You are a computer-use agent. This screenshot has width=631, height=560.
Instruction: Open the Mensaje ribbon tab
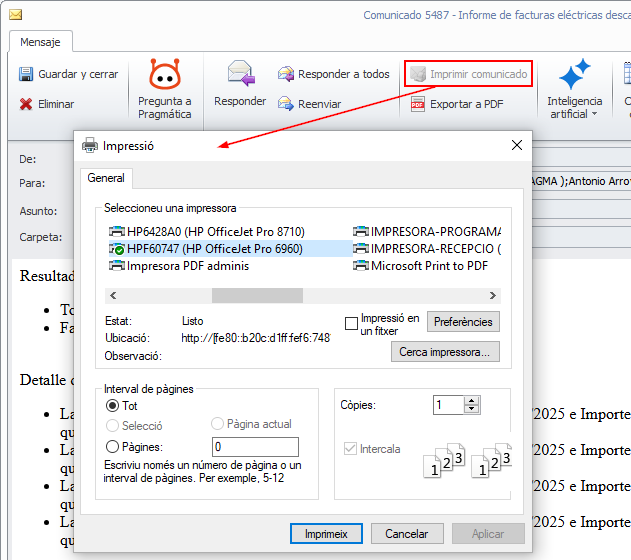point(41,42)
